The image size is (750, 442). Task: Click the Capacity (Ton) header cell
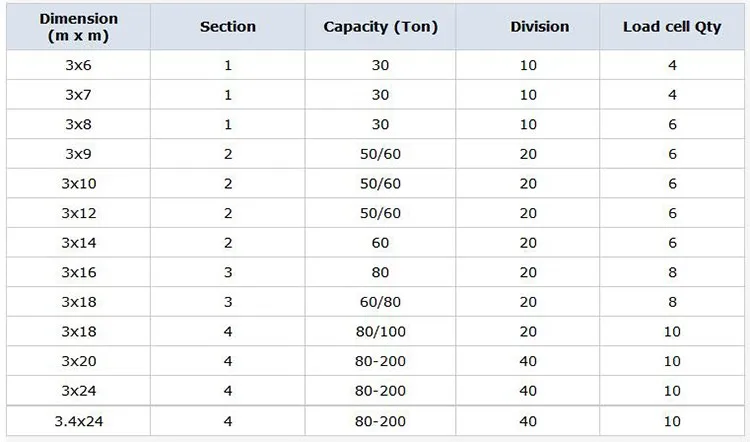[x=380, y=27]
